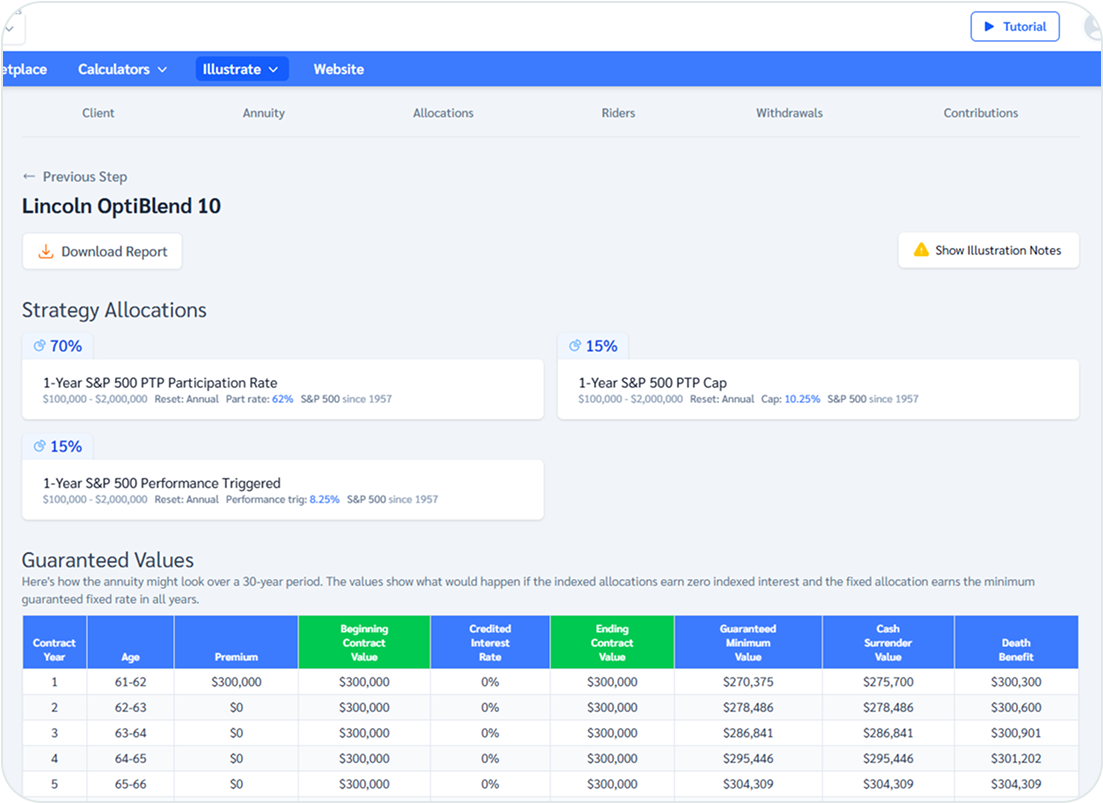Open the Illustrate menu
Screen dimensions: 1103x803
(241, 69)
